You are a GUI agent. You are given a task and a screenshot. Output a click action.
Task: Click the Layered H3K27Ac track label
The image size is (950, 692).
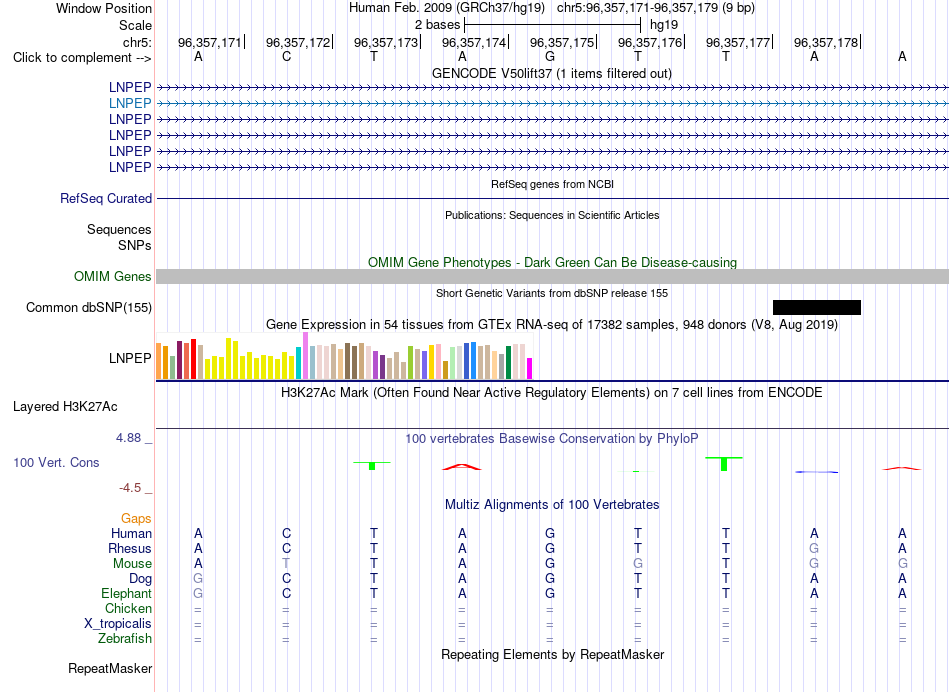click(65, 407)
